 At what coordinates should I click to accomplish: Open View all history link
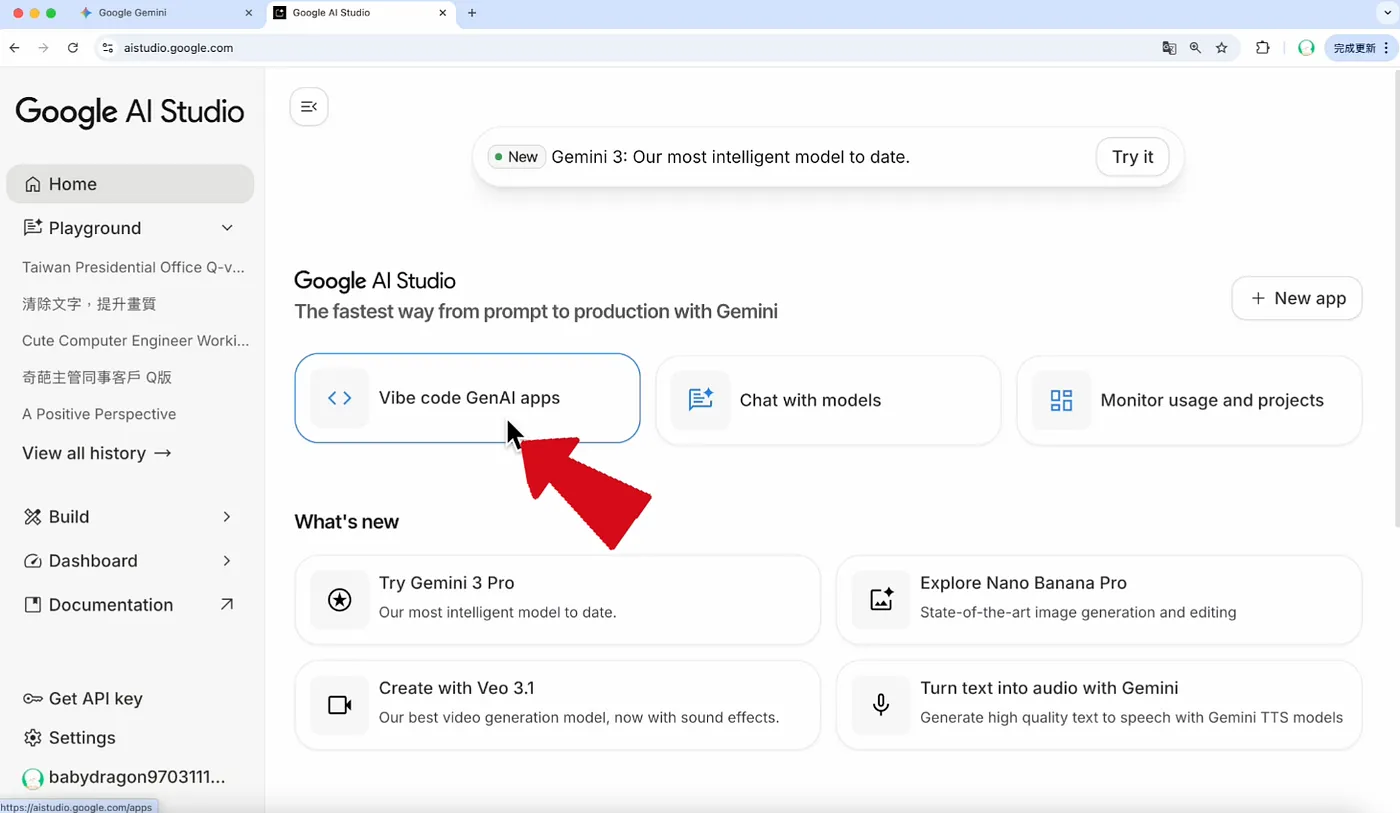pyautogui.click(x=97, y=453)
